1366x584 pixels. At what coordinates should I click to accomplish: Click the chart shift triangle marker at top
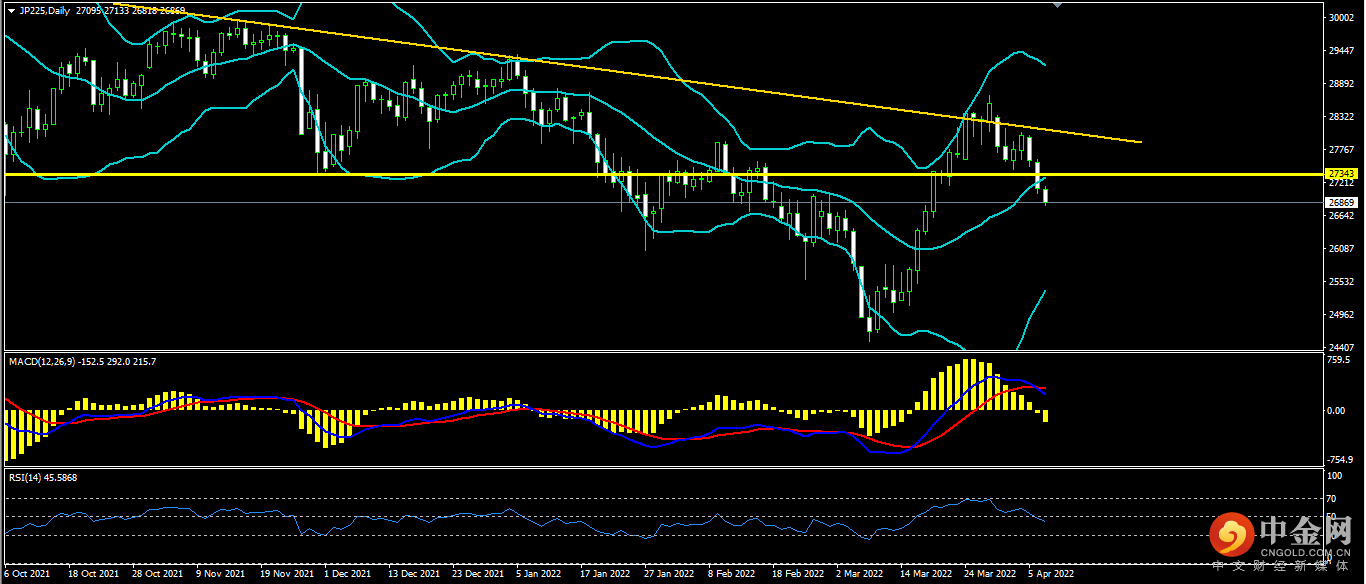[1059, 5]
